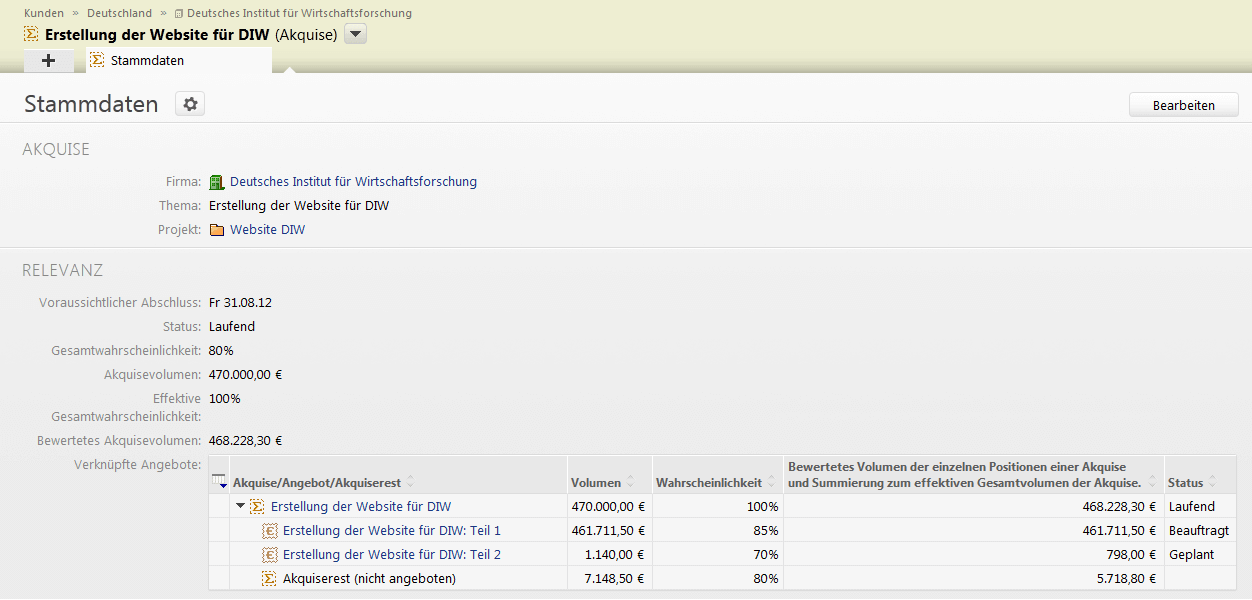Click the orange folder icon beside Projekt
The image size is (1252, 600).
[217, 230]
